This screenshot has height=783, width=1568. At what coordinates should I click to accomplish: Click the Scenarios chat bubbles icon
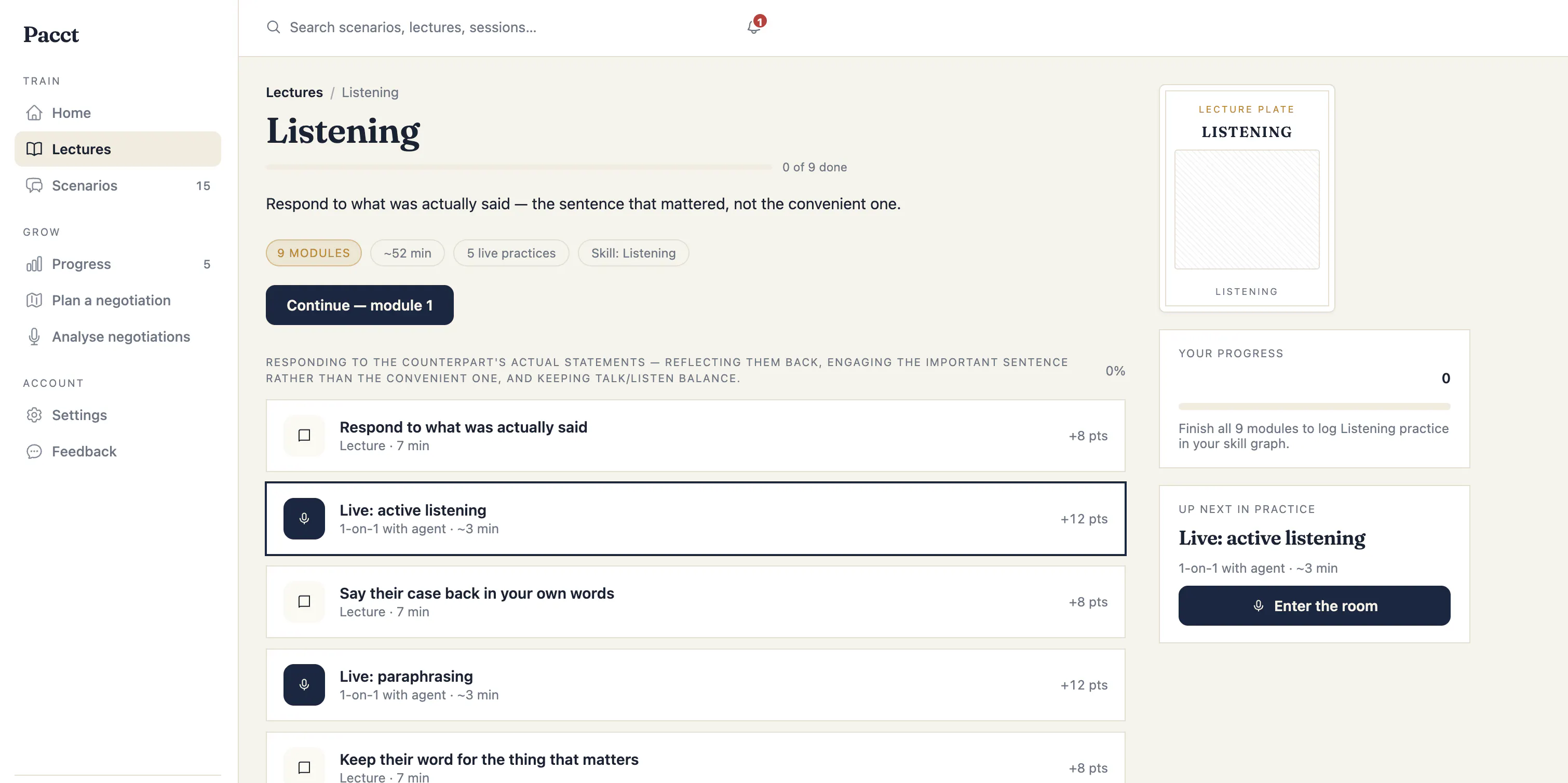[34, 186]
